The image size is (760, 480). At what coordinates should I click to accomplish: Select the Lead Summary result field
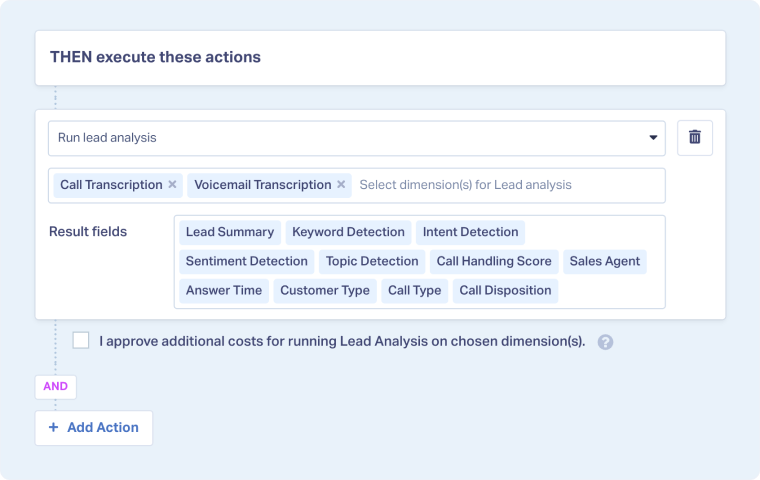[229, 232]
